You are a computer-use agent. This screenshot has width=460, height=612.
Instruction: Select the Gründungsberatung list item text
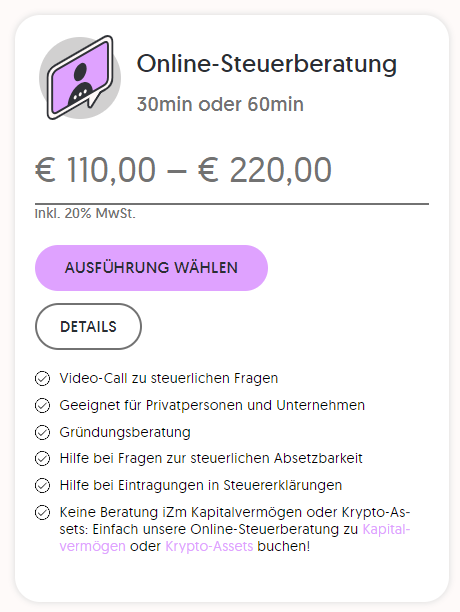125,432
